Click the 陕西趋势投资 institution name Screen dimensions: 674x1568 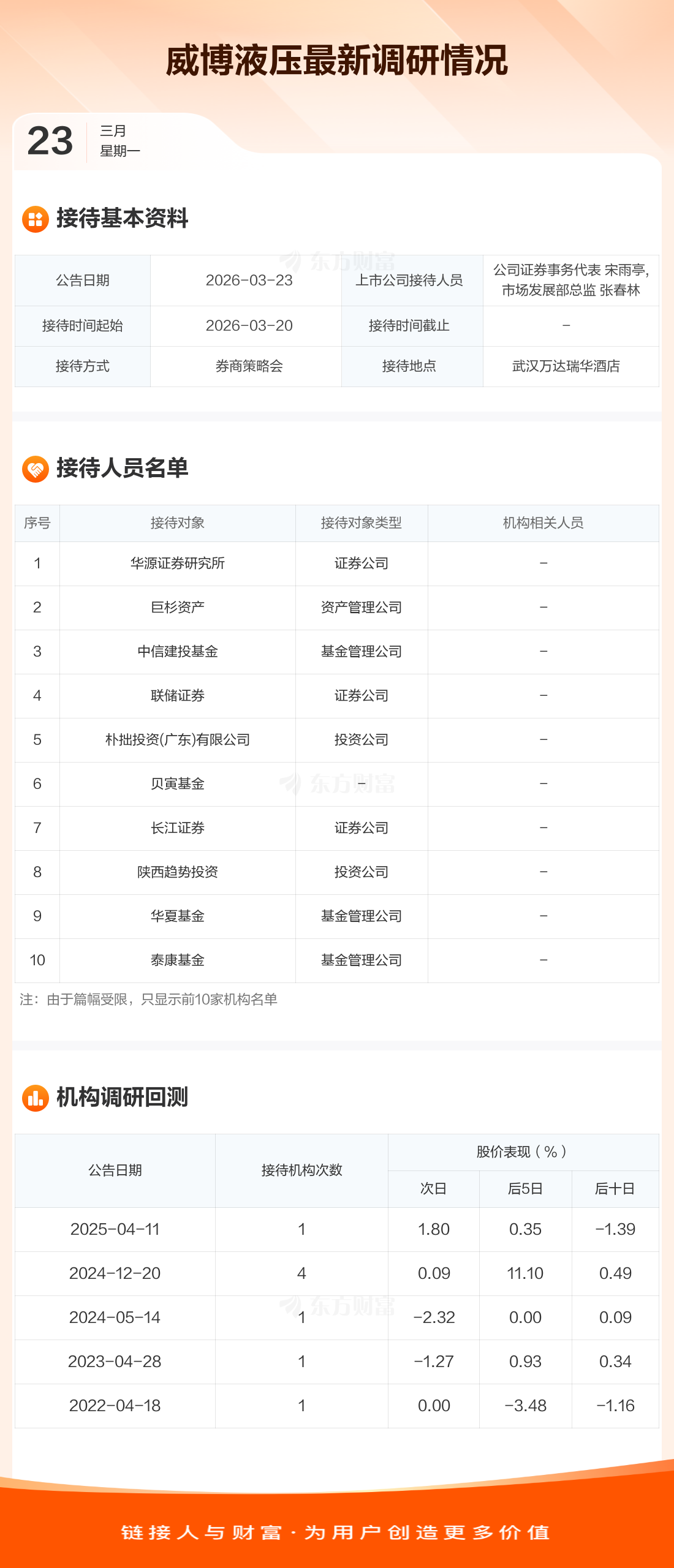coord(178,872)
